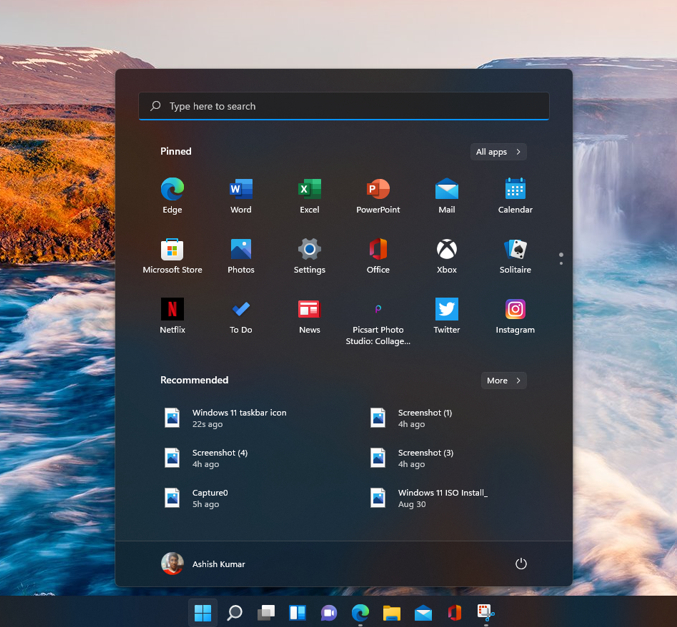
Task: Expand the All apps list
Action: (x=498, y=152)
